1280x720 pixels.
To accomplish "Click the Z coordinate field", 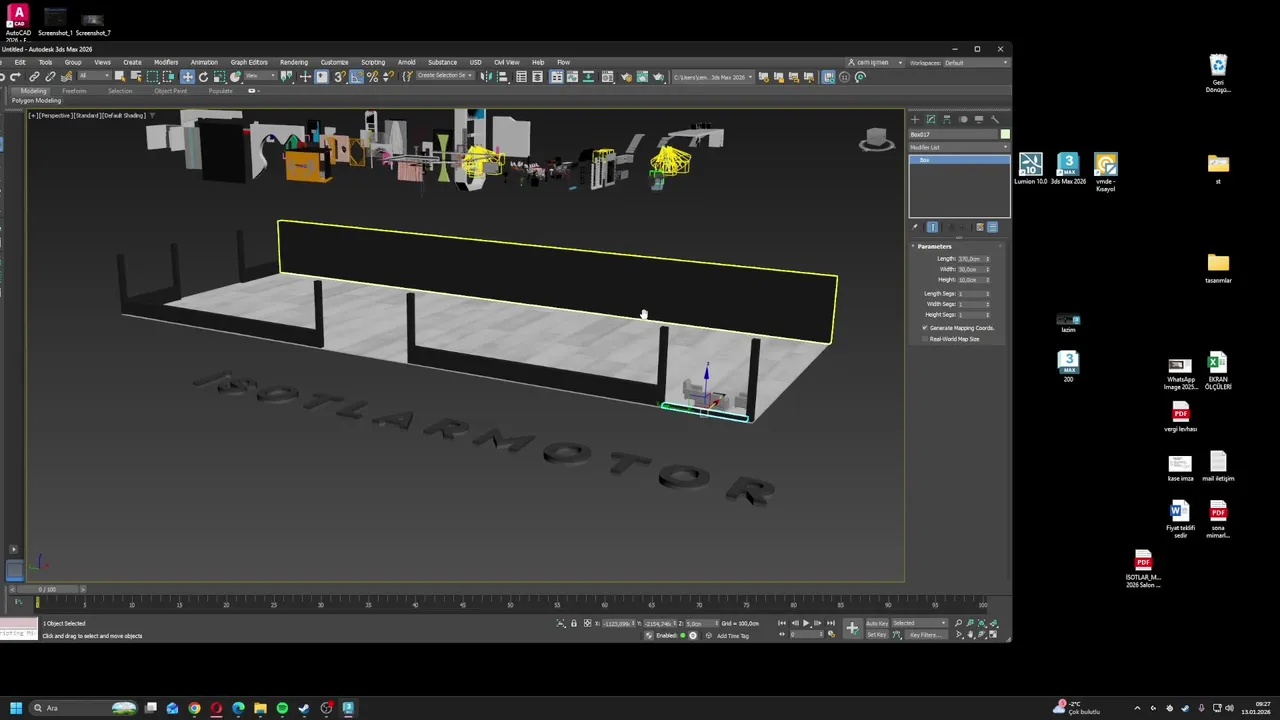I will [x=702, y=623].
